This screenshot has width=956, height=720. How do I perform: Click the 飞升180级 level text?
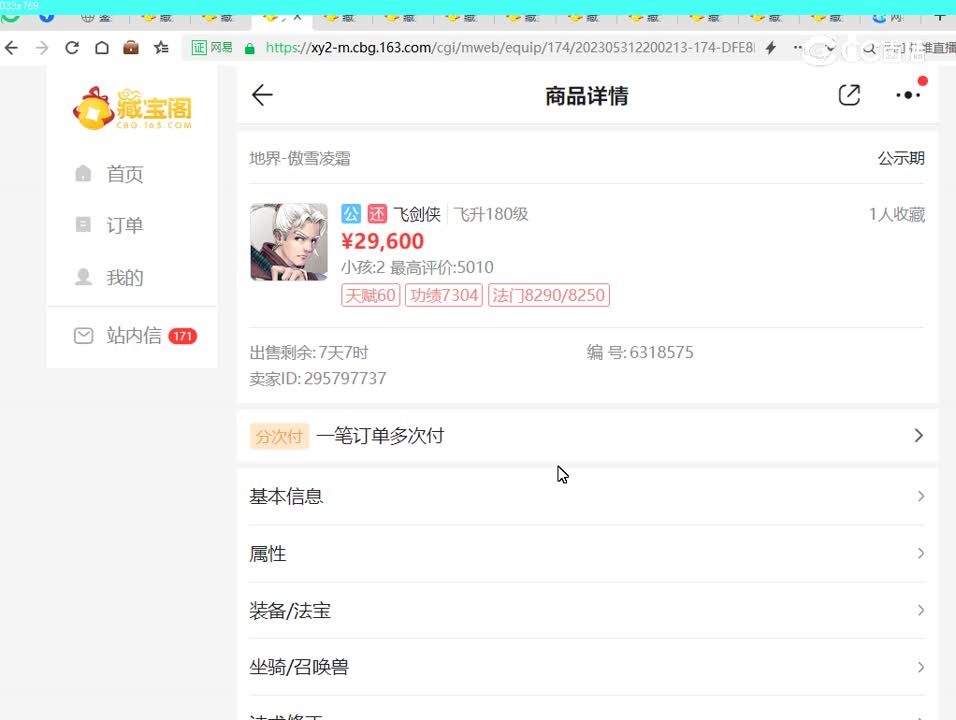pyautogui.click(x=491, y=214)
